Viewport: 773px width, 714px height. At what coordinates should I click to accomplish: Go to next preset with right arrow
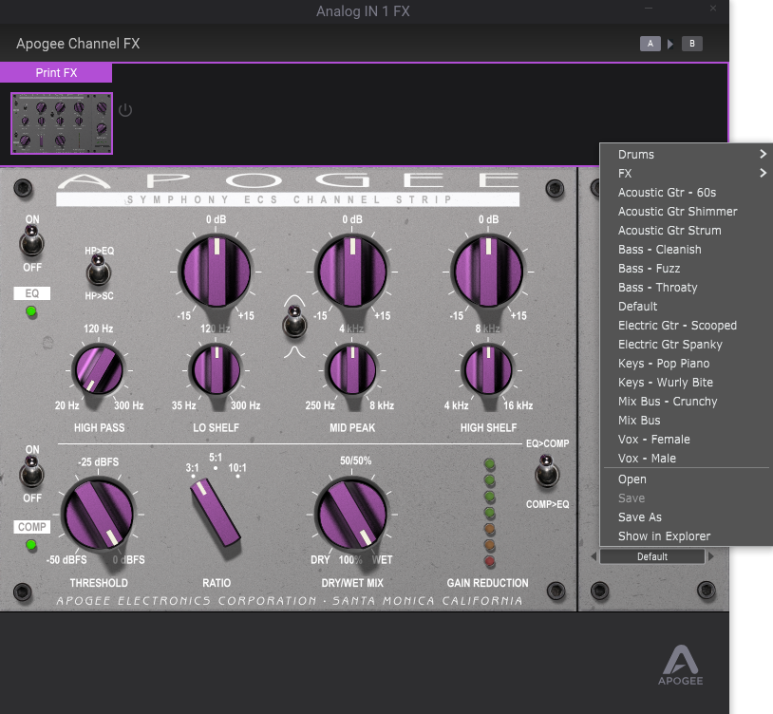click(x=711, y=557)
